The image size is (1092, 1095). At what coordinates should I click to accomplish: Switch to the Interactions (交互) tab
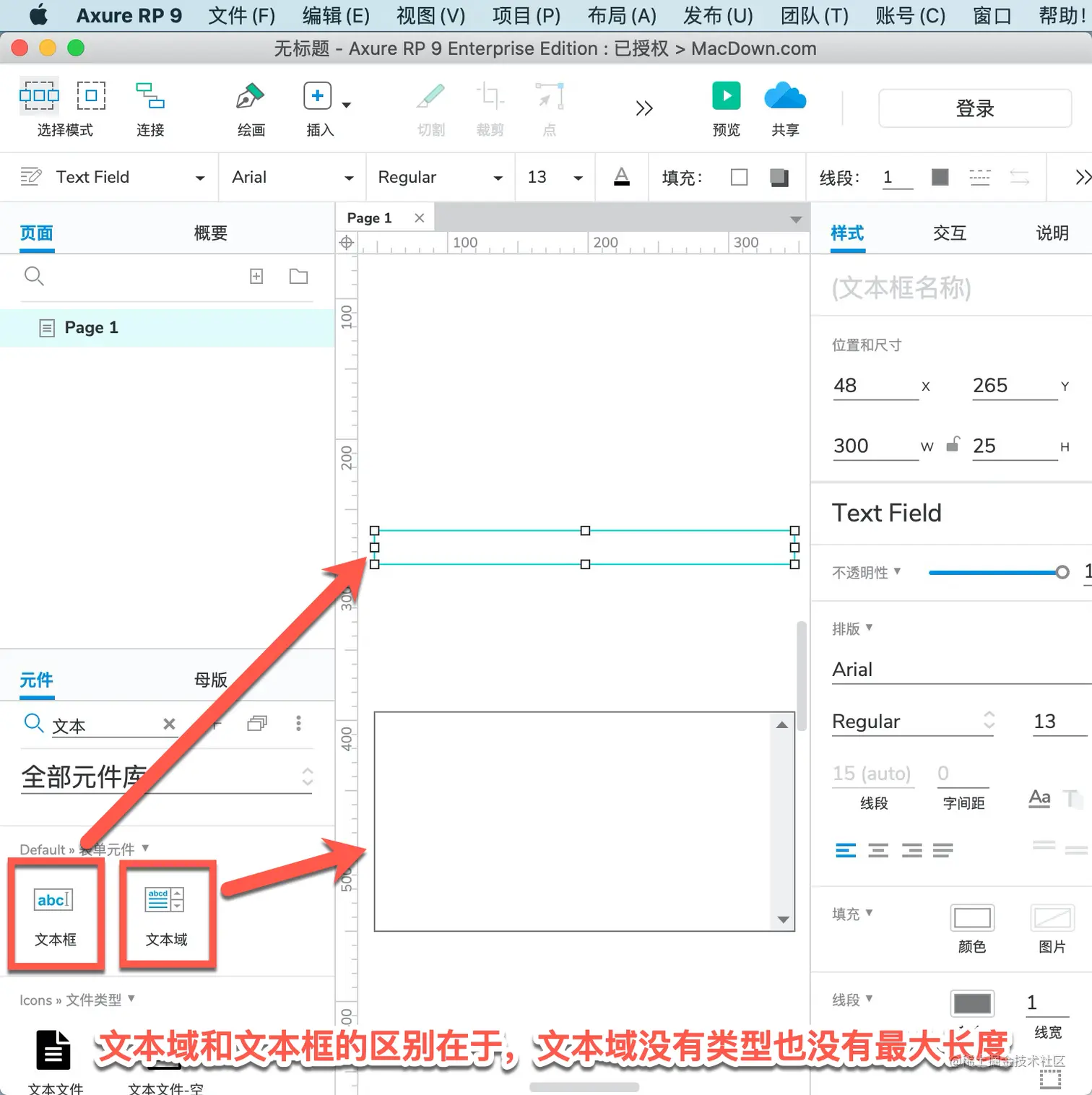(x=950, y=233)
